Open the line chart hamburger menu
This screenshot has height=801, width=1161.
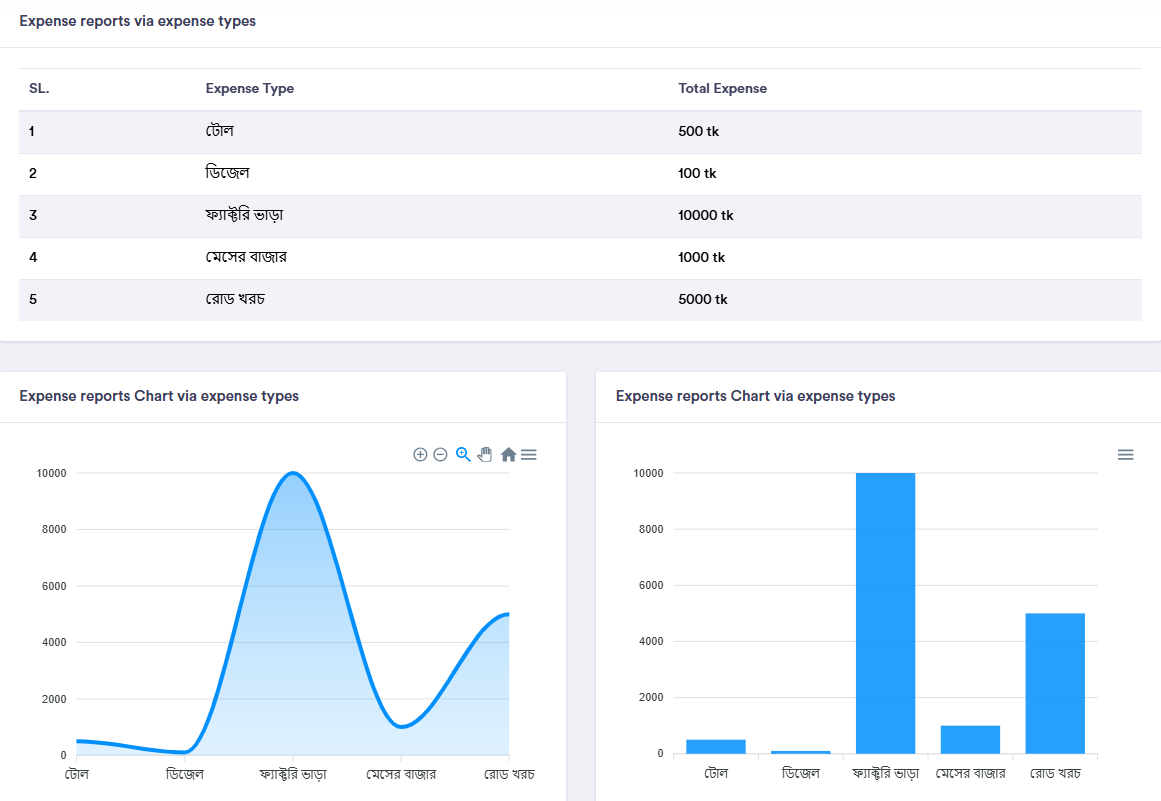529,455
